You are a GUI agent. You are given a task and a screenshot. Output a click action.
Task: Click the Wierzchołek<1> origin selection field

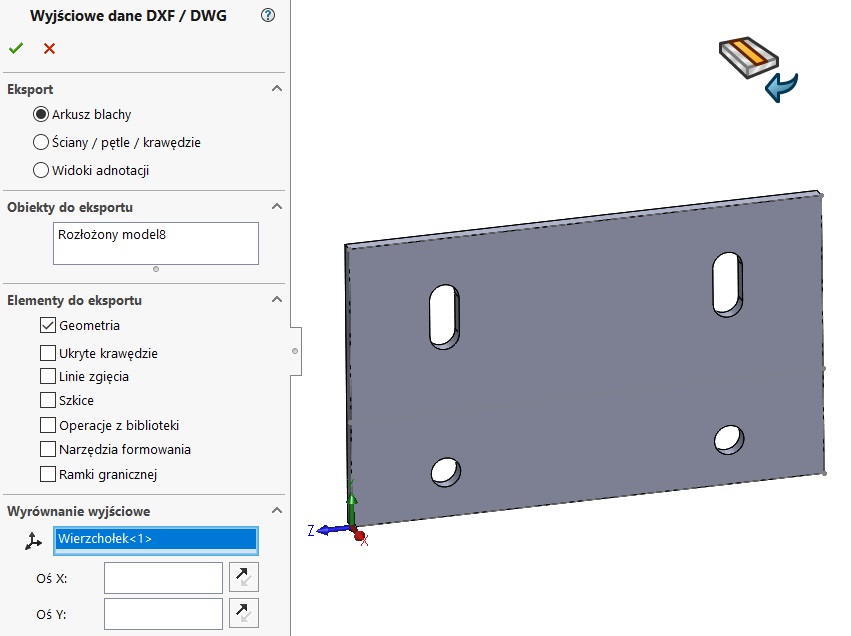coord(156,540)
